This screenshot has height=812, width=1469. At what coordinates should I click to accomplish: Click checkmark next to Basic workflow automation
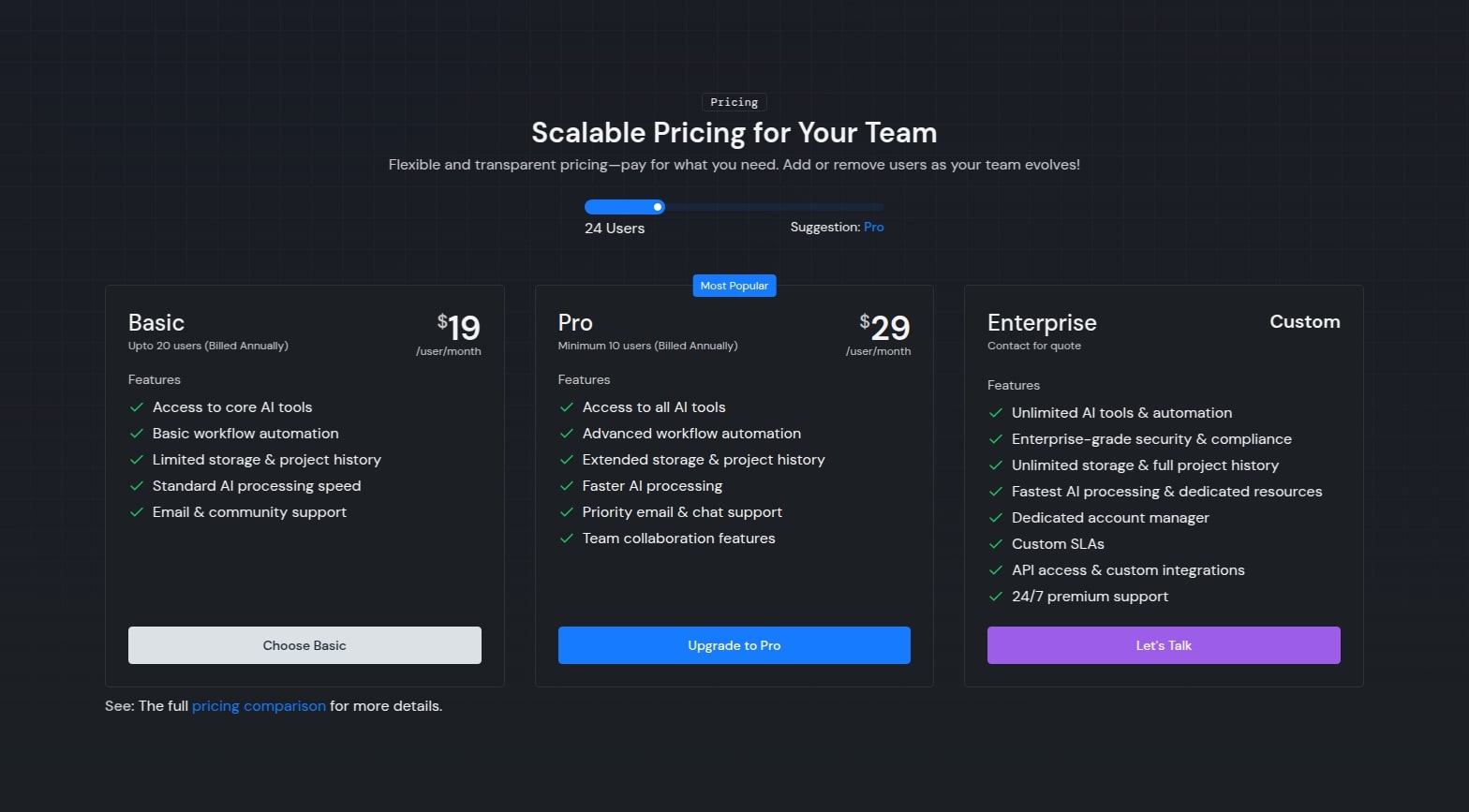(137, 434)
